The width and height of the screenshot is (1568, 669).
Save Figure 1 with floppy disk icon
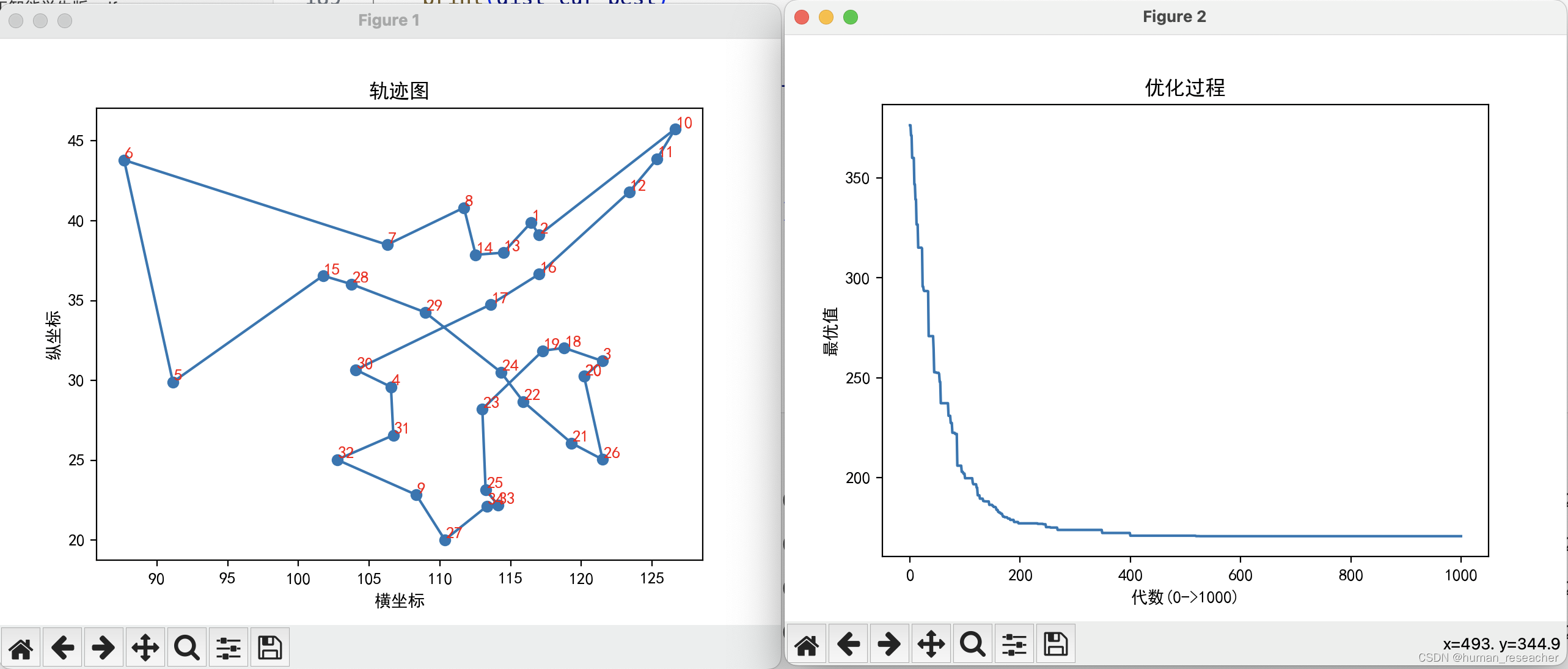tap(269, 647)
